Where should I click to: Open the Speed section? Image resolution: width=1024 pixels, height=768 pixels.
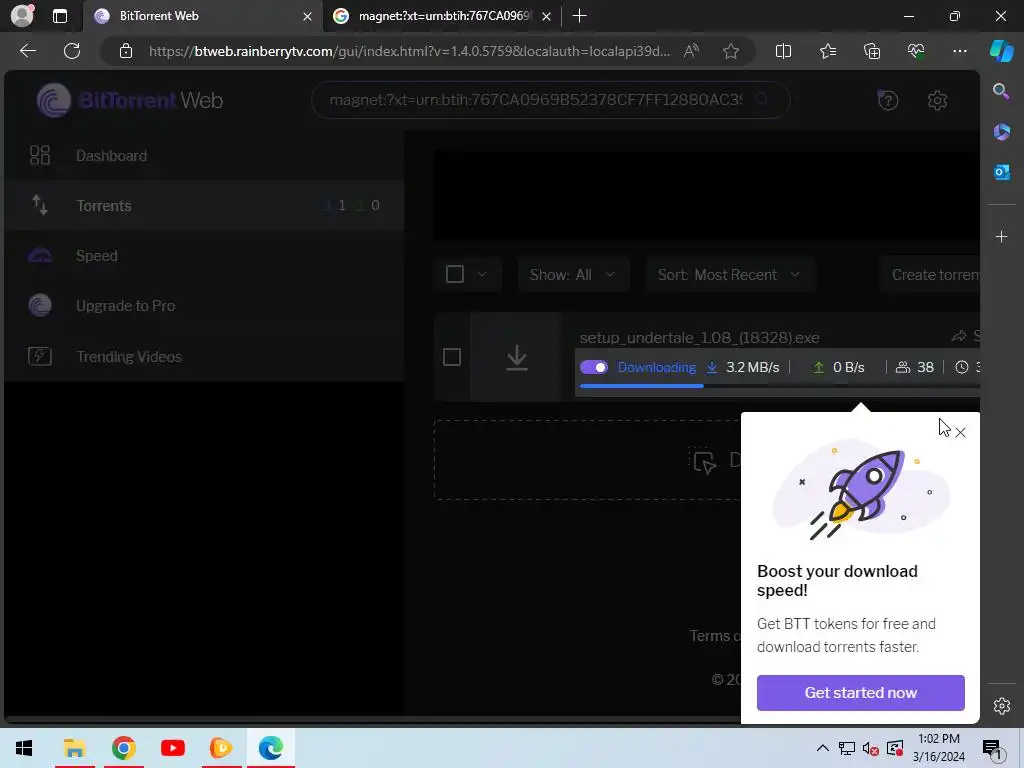pyautogui.click(x=204, y=256)
